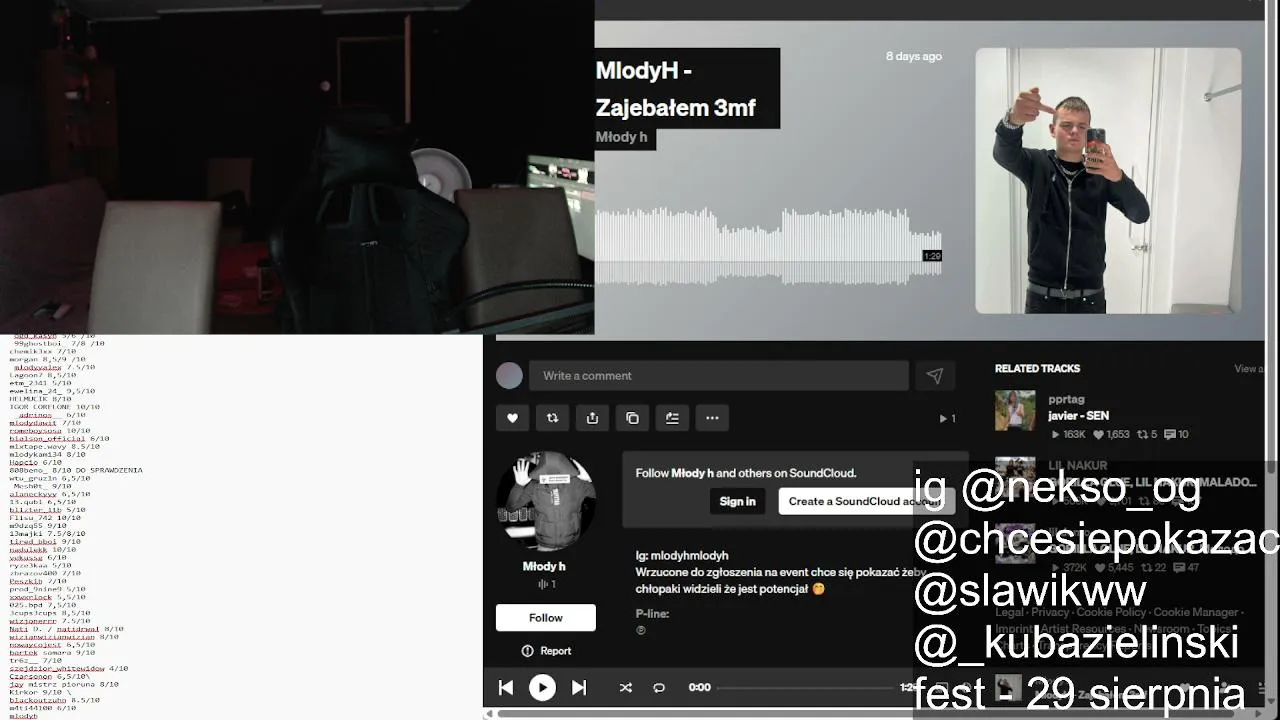This screenshot has height=720, width=1280.
Task: Click the 163K plays count of javier - SEN
Action: (1067, 434)
